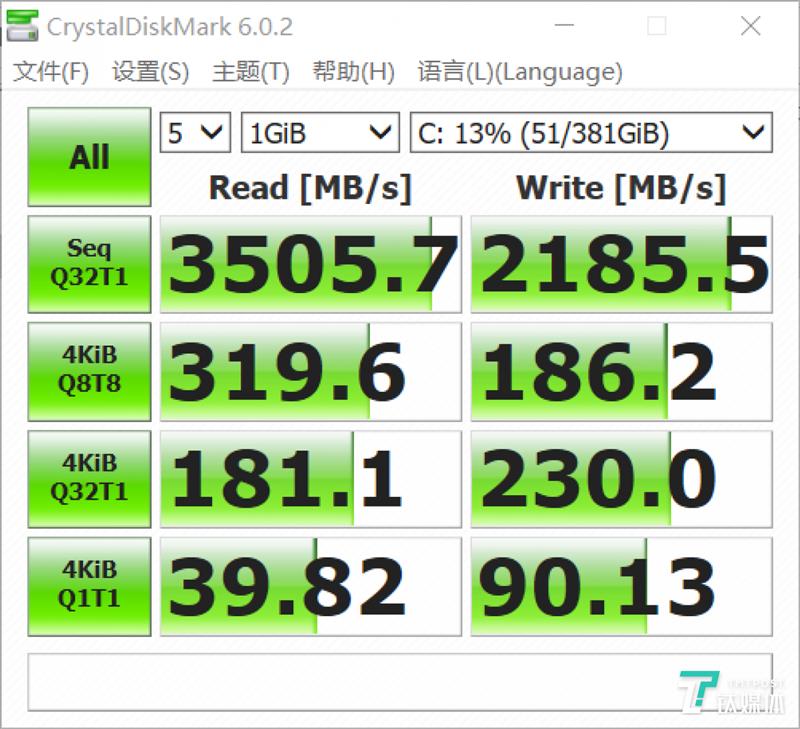Launch the 4KiB Q32T1 benchmark
This screenshot has height=729, width=800.
click(x=88, y=479)
